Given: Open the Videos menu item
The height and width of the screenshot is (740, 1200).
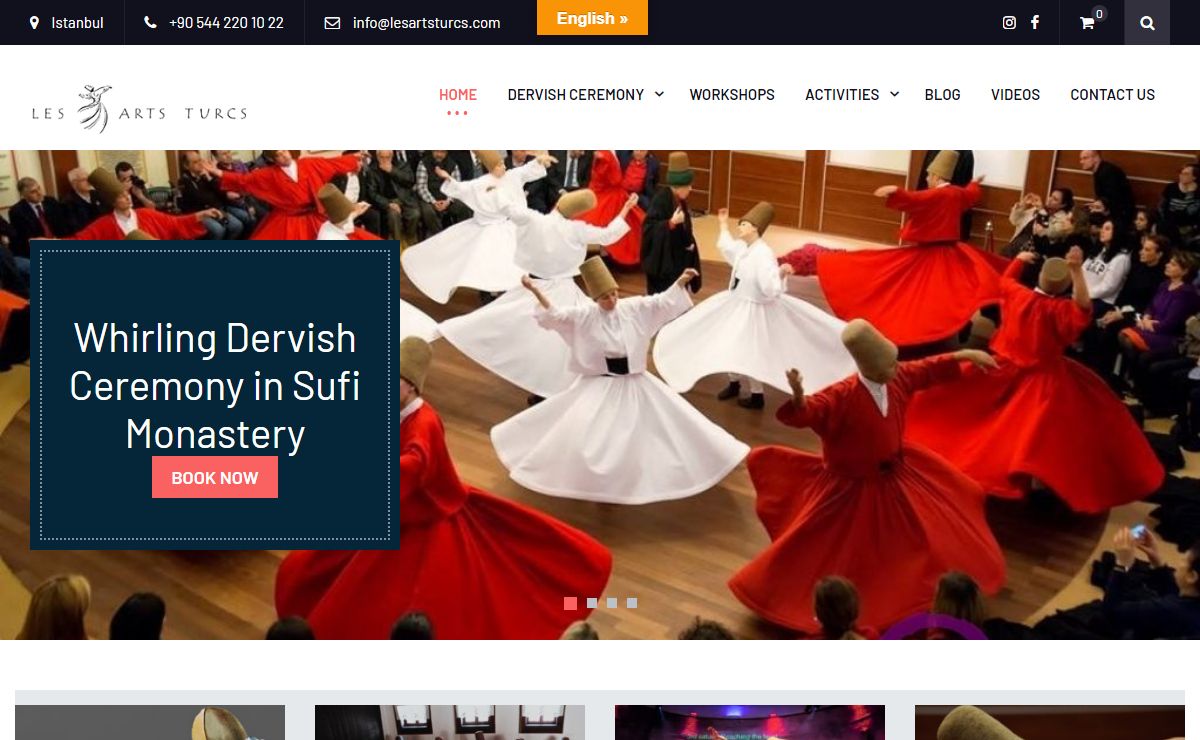Looking at the screenshot, I should [1015, 94].
